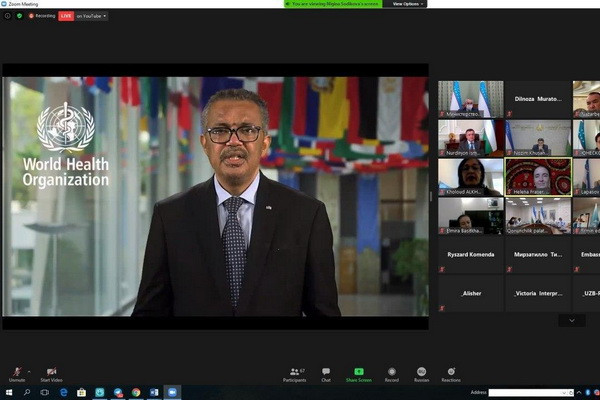Open the Participants panel
The height and width of the screenshot is (400, 600).
(295, 372)
